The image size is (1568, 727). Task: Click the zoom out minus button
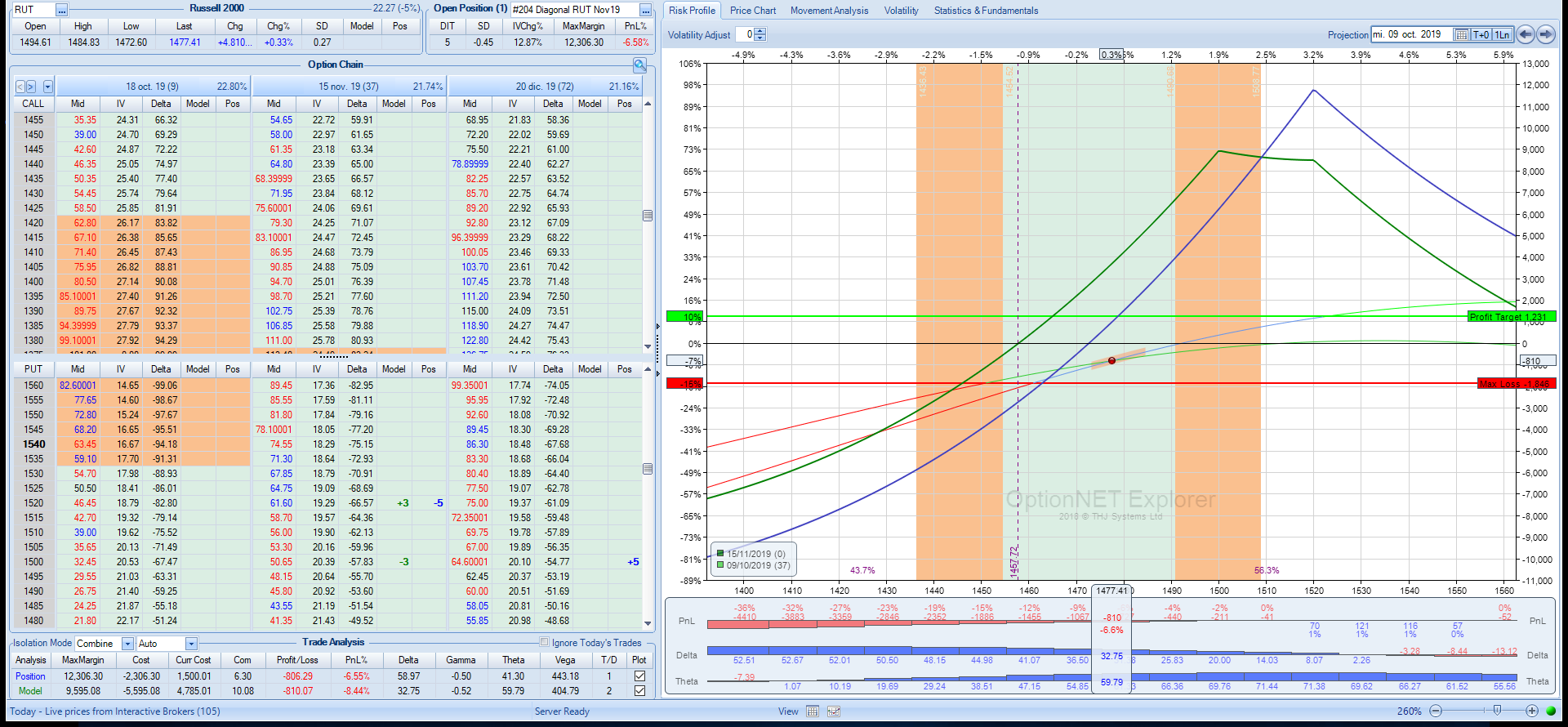[1436, 711]
